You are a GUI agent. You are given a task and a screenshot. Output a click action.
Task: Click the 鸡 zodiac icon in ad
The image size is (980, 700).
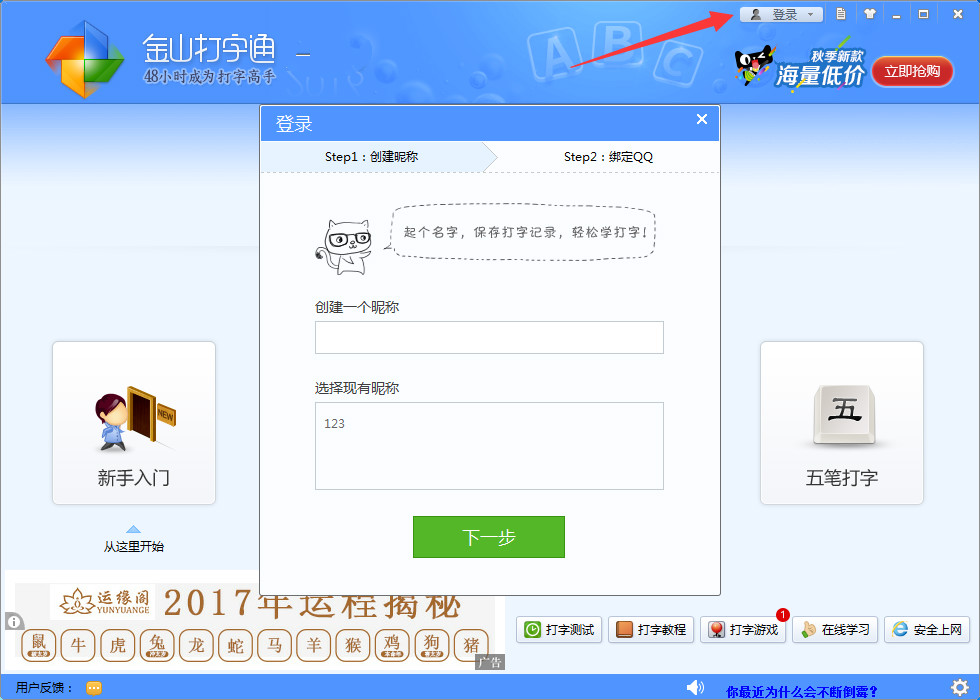coord(392,646)
